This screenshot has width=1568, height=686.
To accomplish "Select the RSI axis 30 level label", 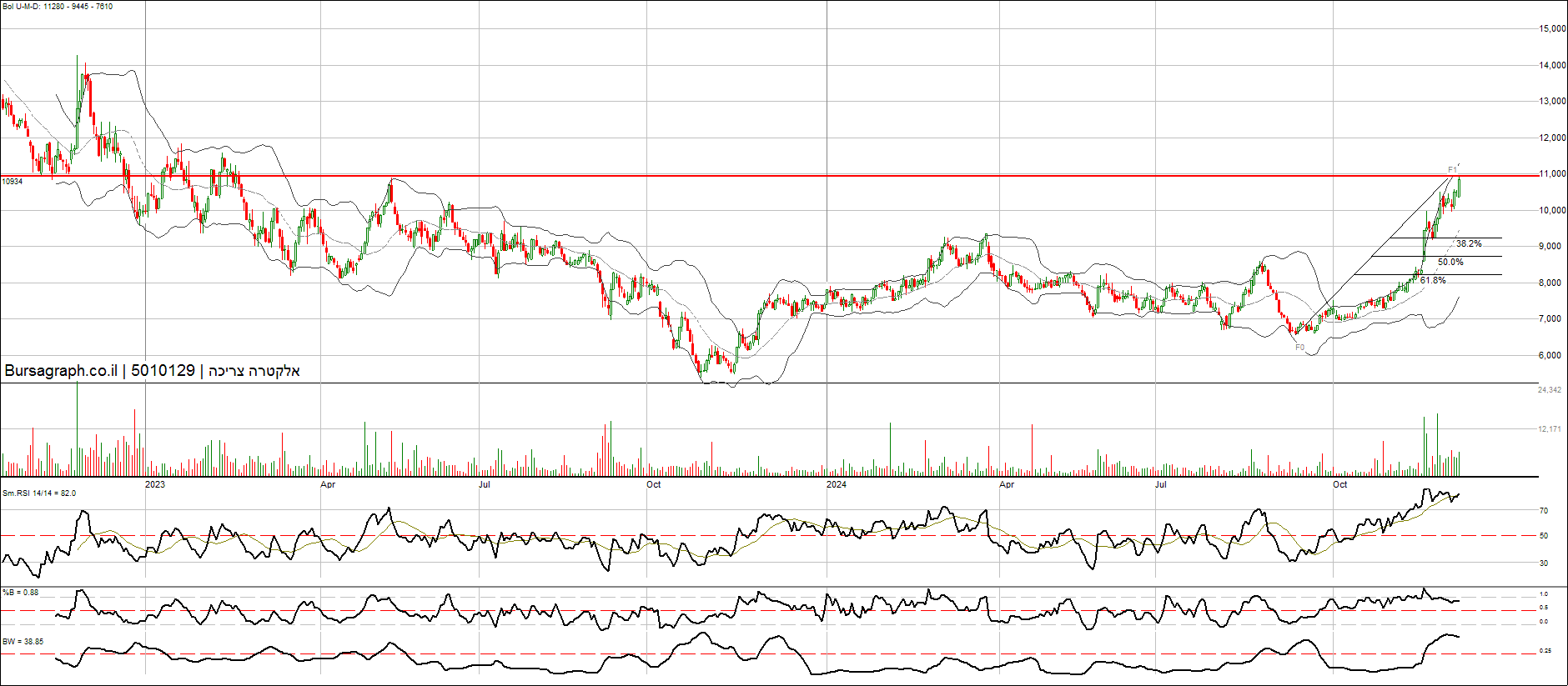I will coord(1544,563).
